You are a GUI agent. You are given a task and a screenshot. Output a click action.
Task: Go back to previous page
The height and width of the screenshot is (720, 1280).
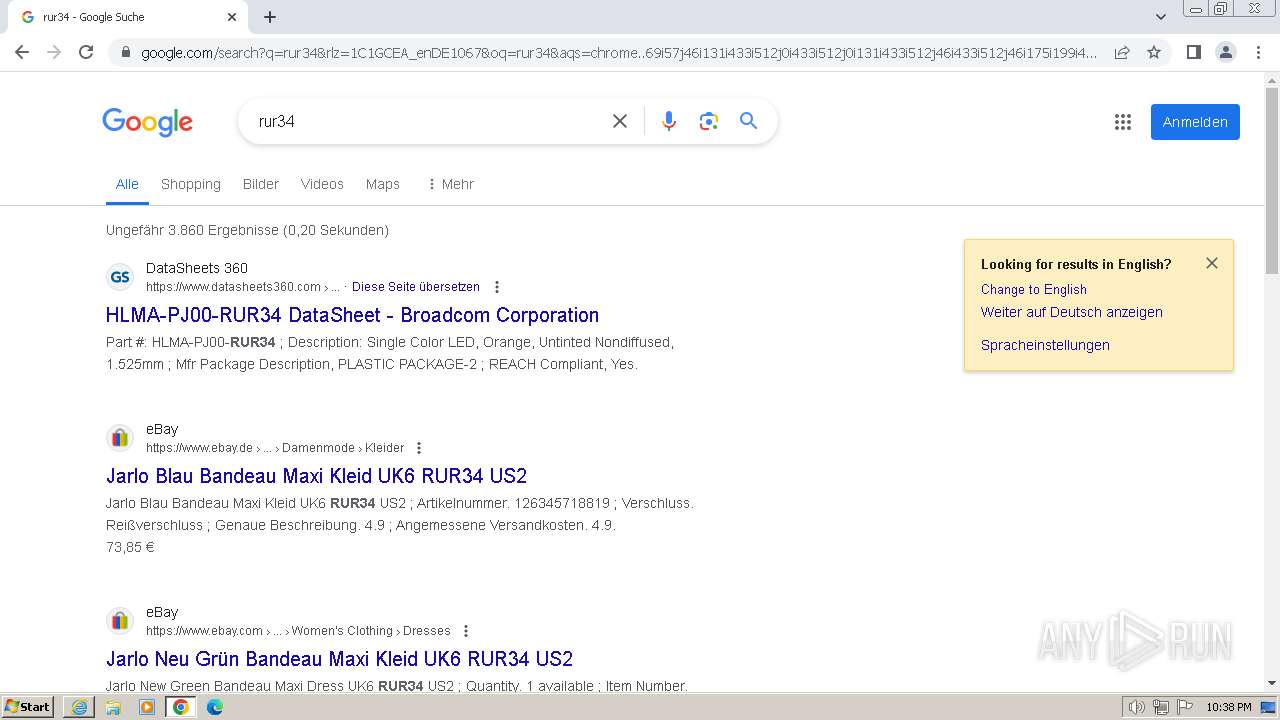(x=22, y=52)
